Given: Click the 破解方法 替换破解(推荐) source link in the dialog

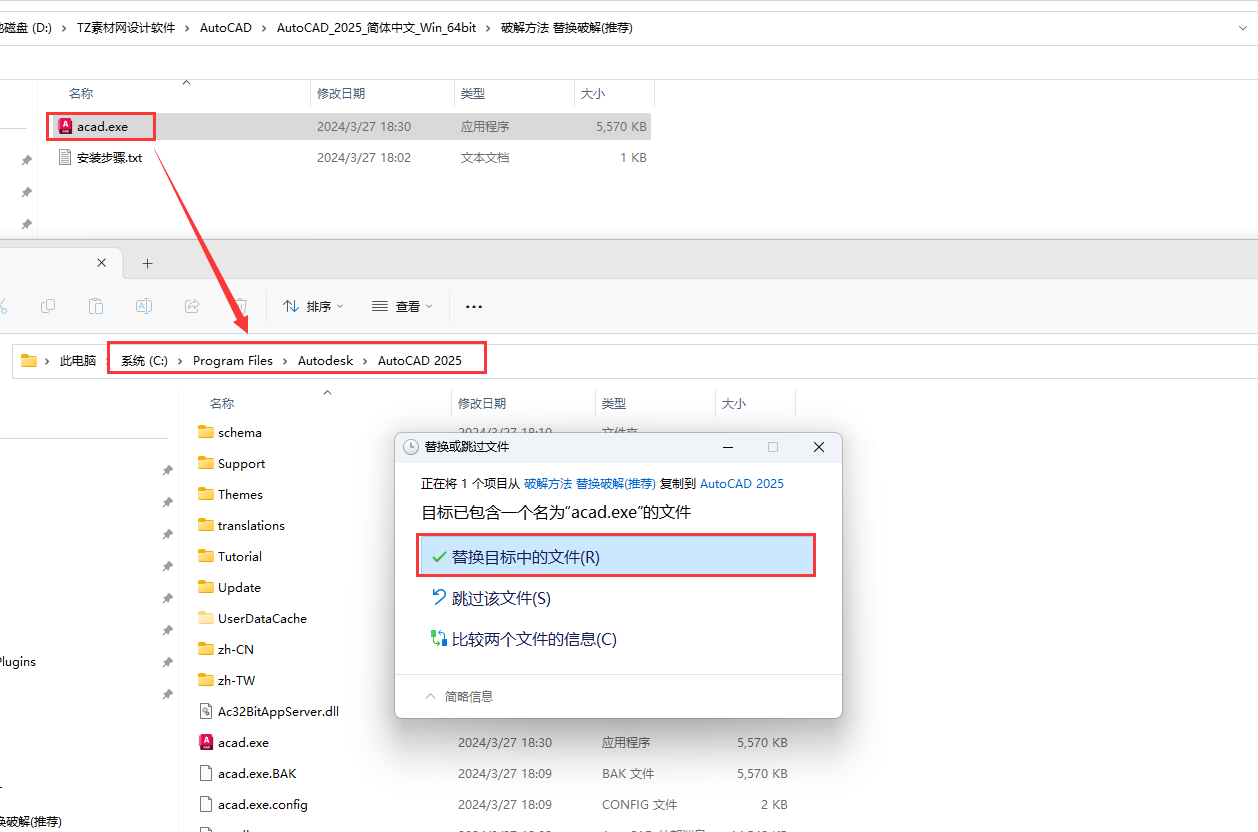Looking at the screenshot, I should pos(590,483).
